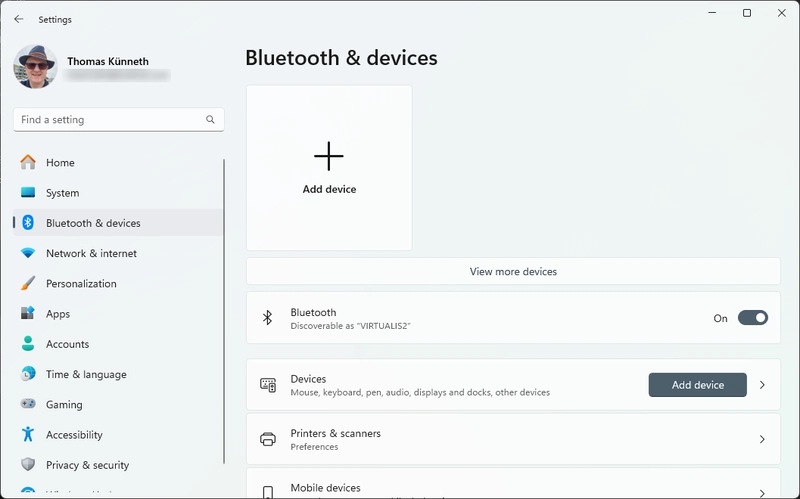
Task: Click the System monitor icon
Action: (28, 192)
